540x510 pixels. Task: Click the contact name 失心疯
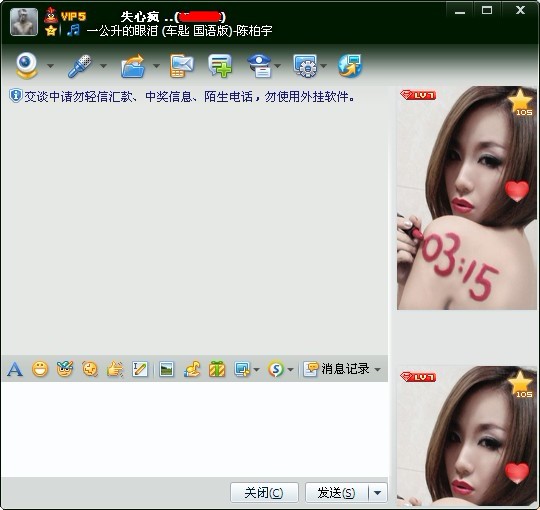[x=140, y=17]
